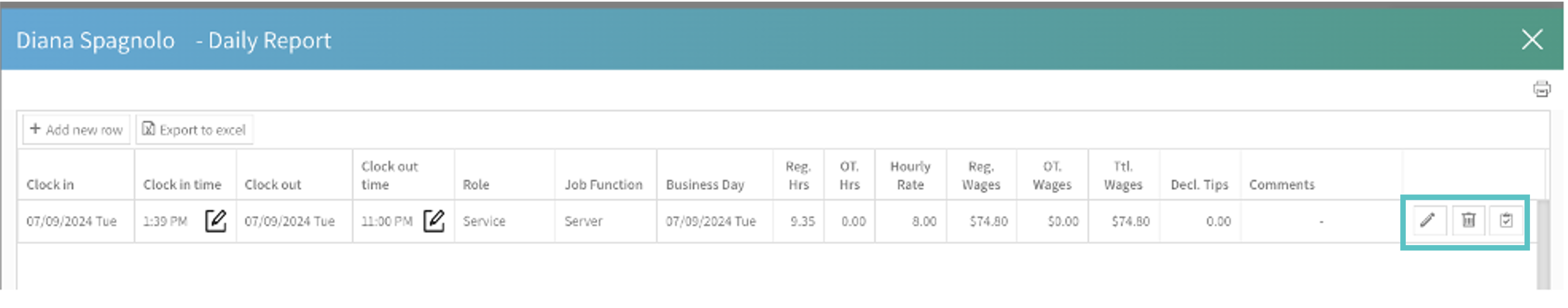Click the print icon below the header

1541,89
